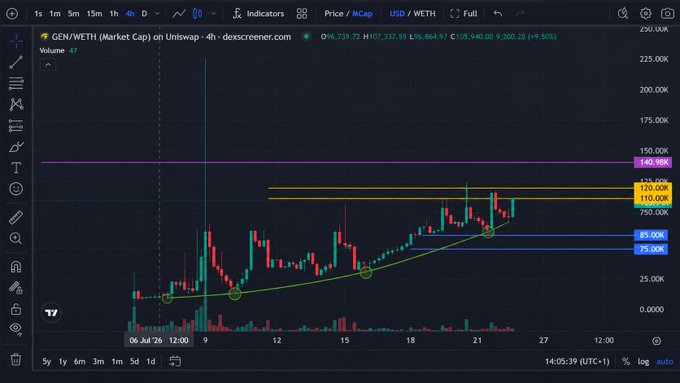Hide all drawings with eye icon
Screen dimensions: 680x383
click(x=16, y=328)
